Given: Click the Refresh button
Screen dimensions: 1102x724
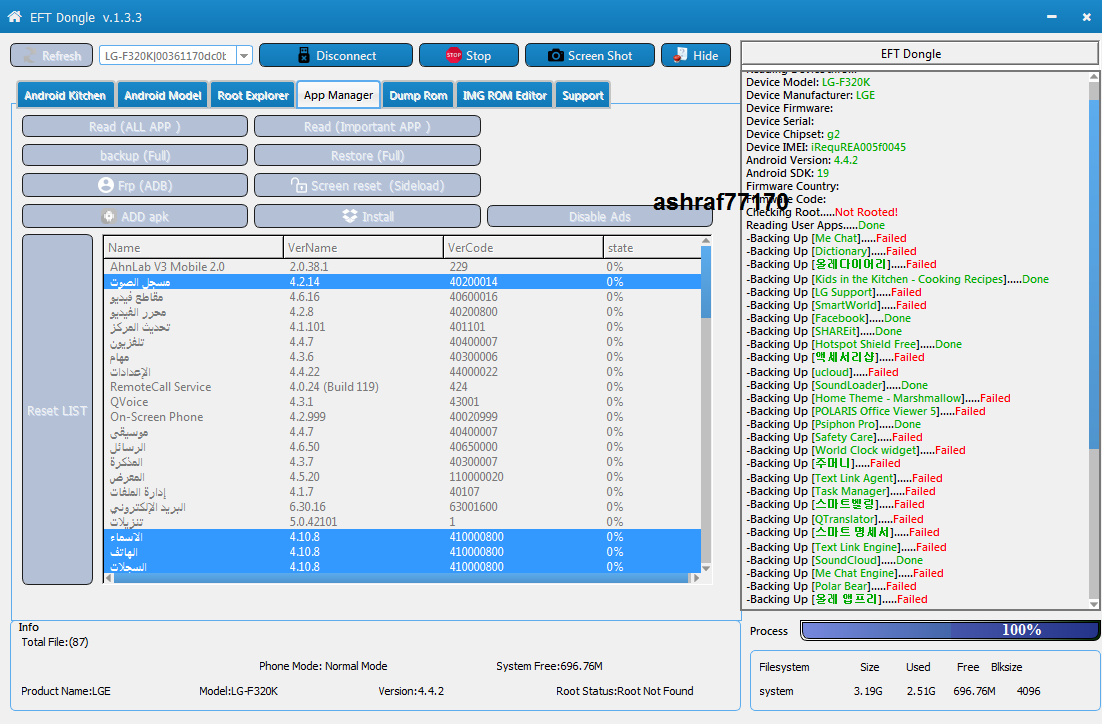Looking at the screenshot, I should [x=51, y=56].
